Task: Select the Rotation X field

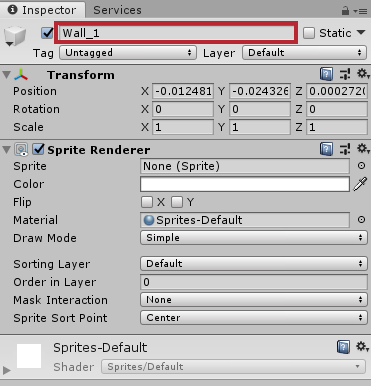Action: [x=183, y=109]
